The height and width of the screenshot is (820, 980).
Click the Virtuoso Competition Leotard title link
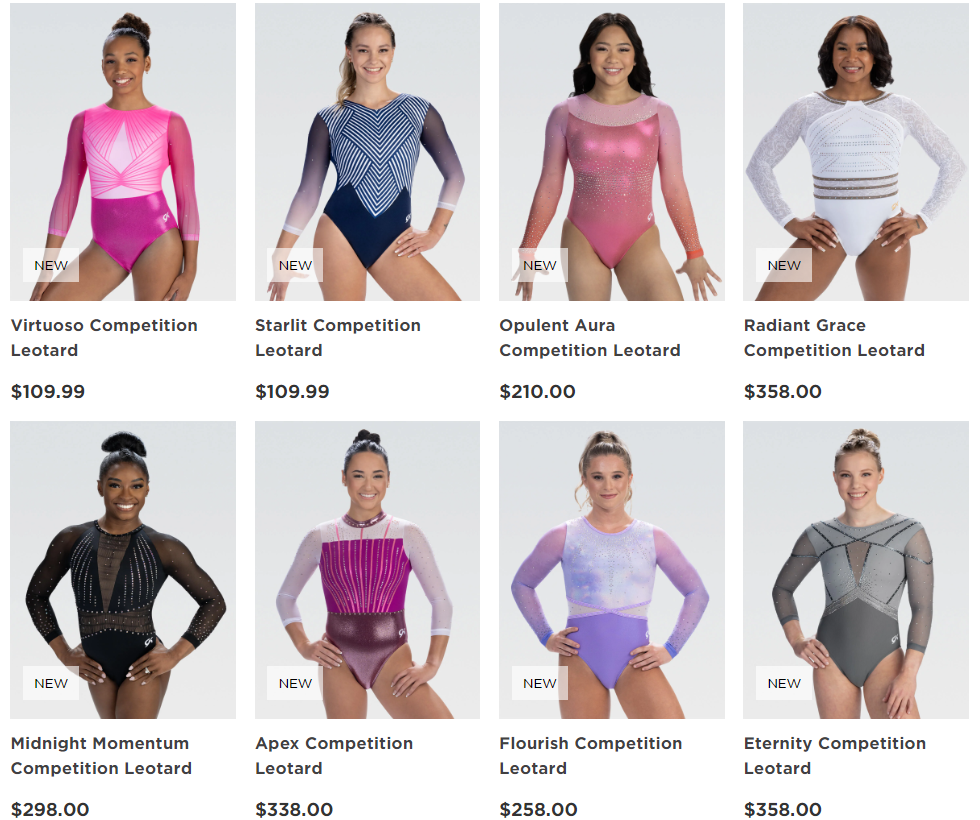click(104, 338)
